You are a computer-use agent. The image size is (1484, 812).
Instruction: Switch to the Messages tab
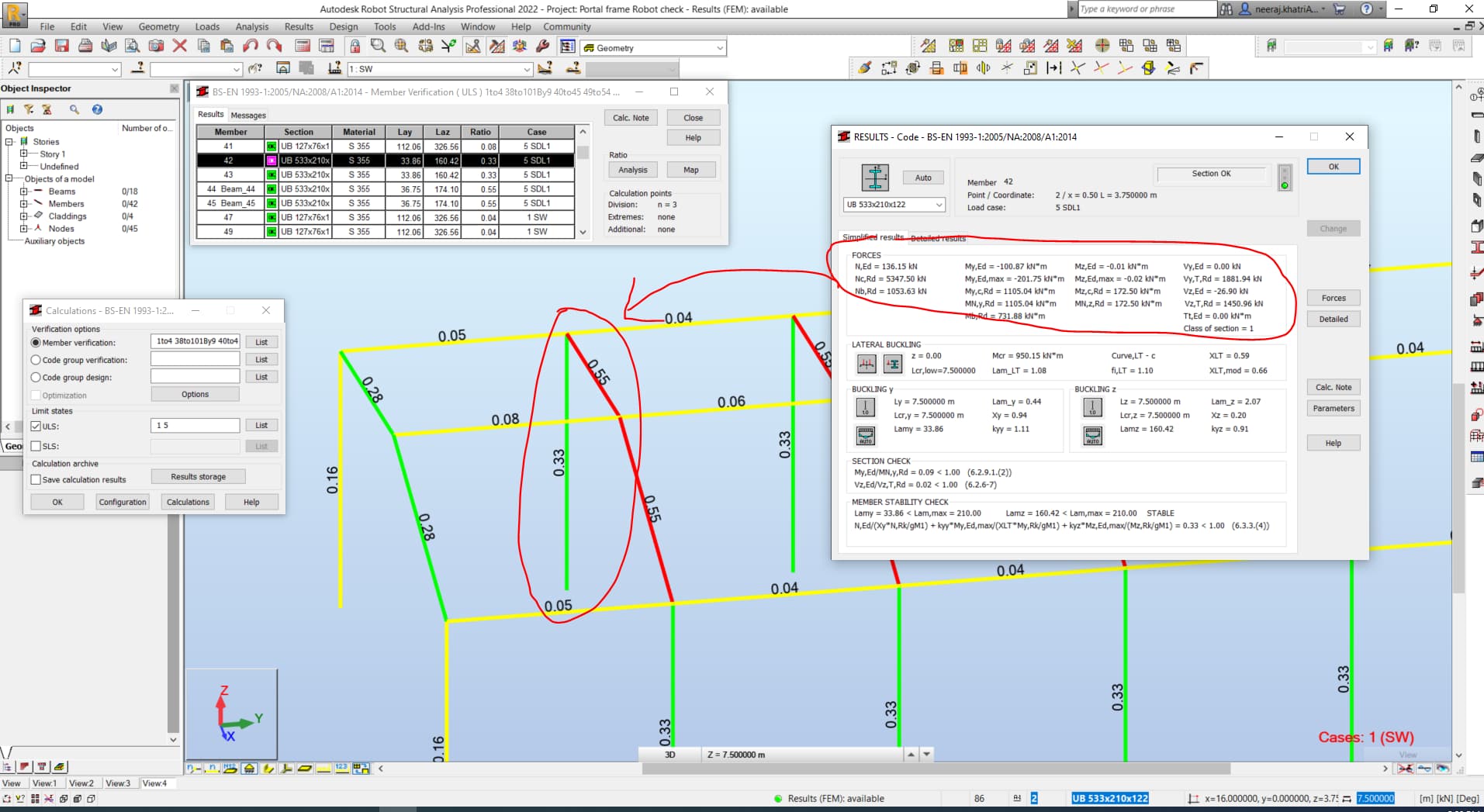coord(248,116)
